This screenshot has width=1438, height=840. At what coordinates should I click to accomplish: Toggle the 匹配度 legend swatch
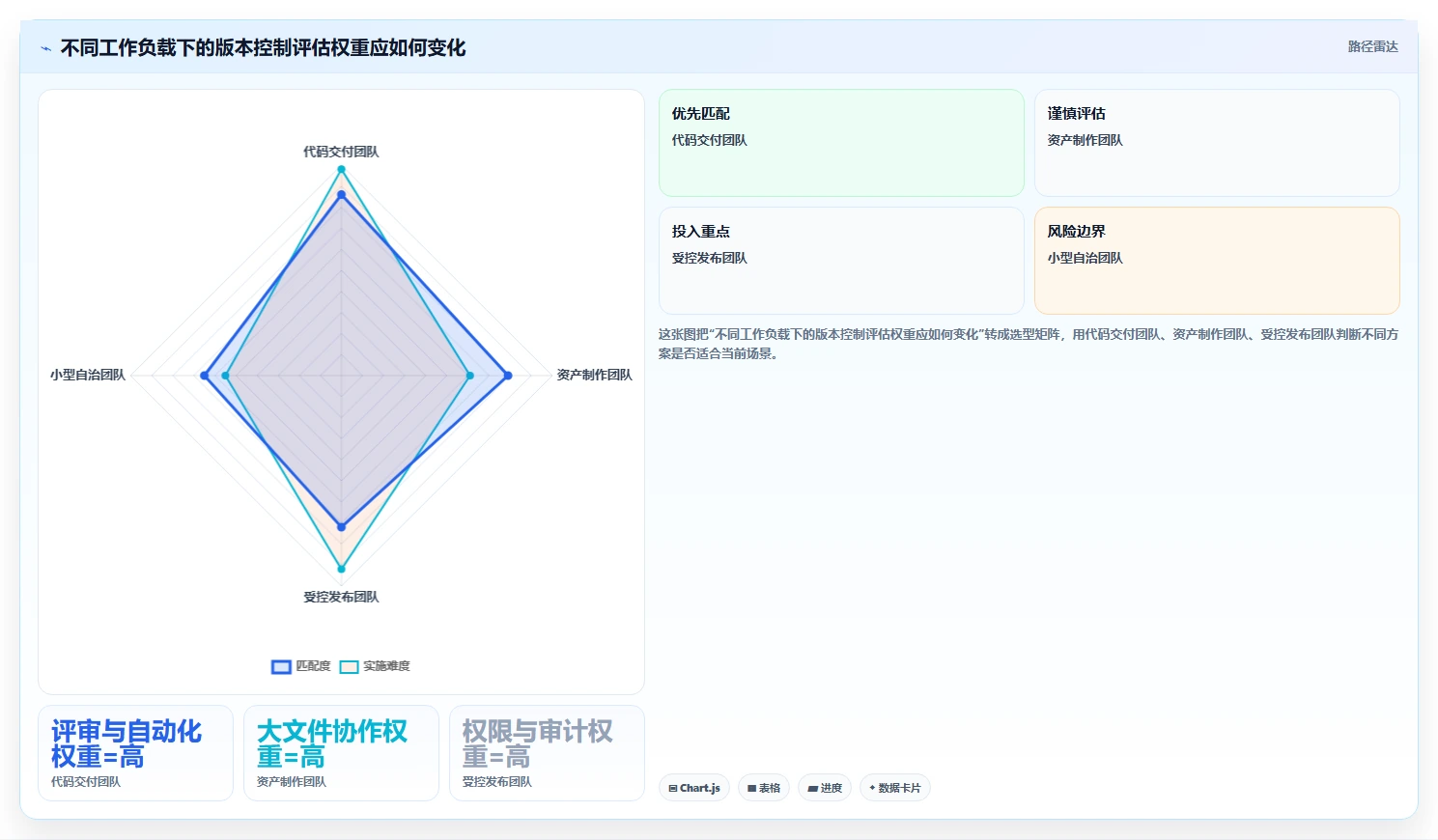[x=281, y=666]
